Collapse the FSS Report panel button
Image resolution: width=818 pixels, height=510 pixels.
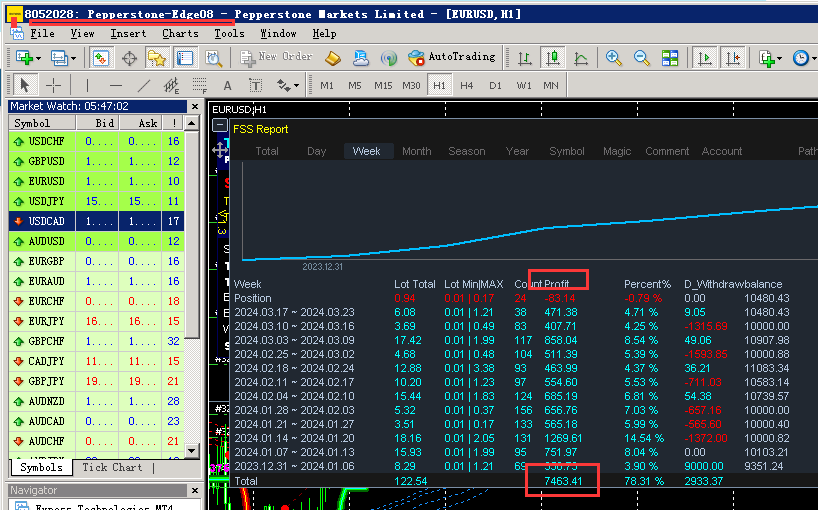[220, 125]
